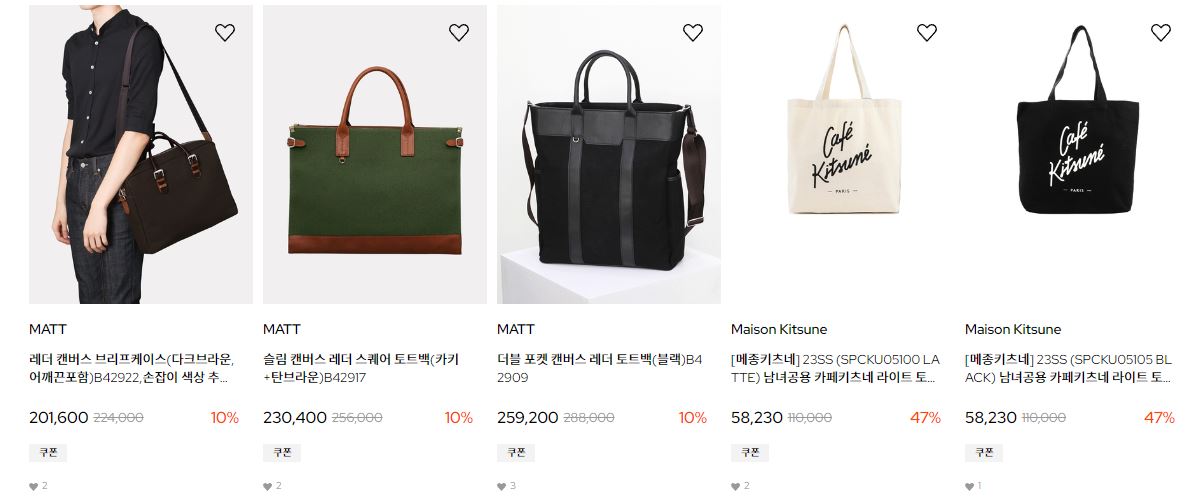Open the black leather tote product image

[x=609, y=154]
